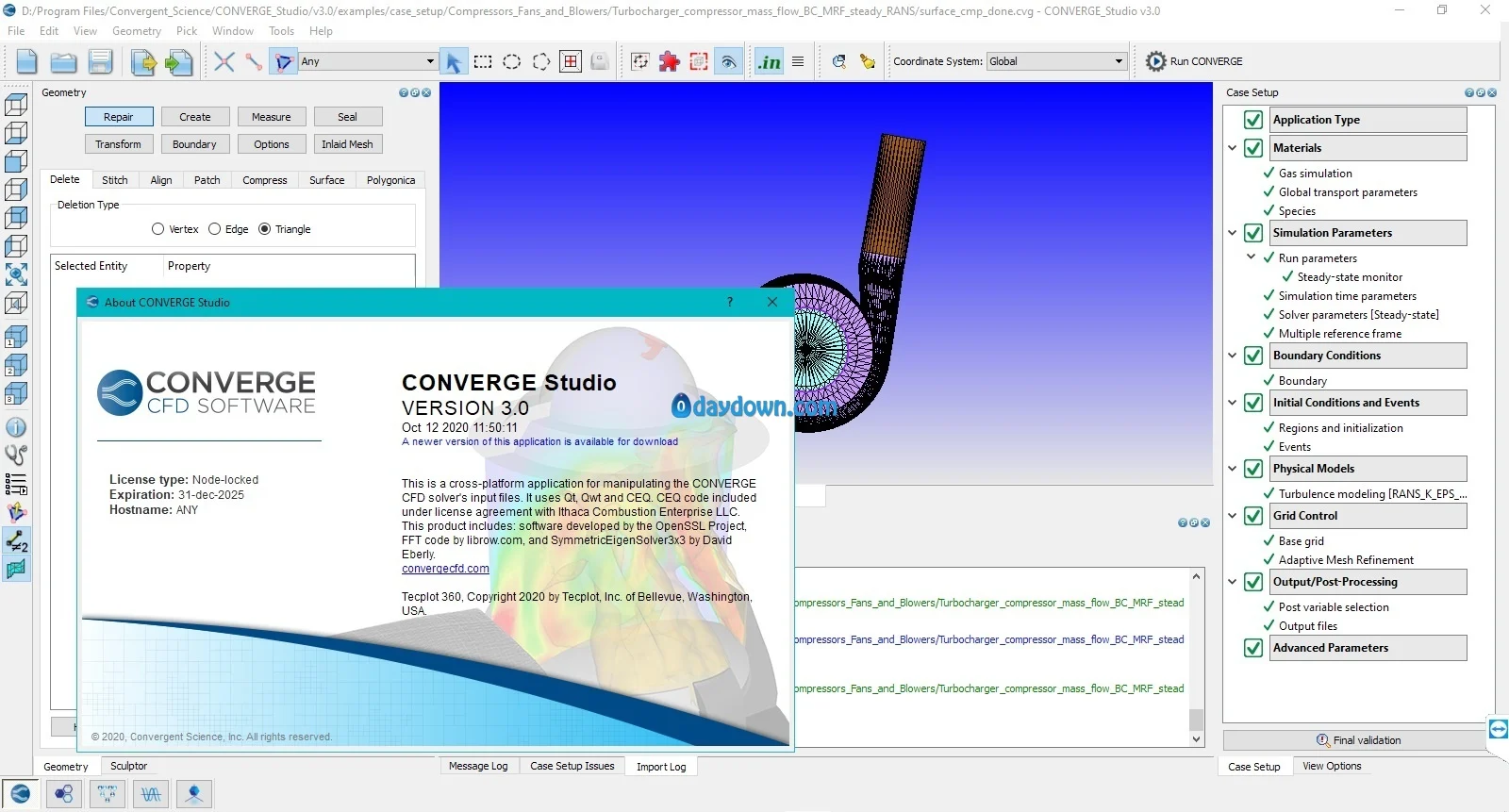Collapse the Simulation Parameters section arrow
Screen dimensions: 1509x812
(1233, 233)
